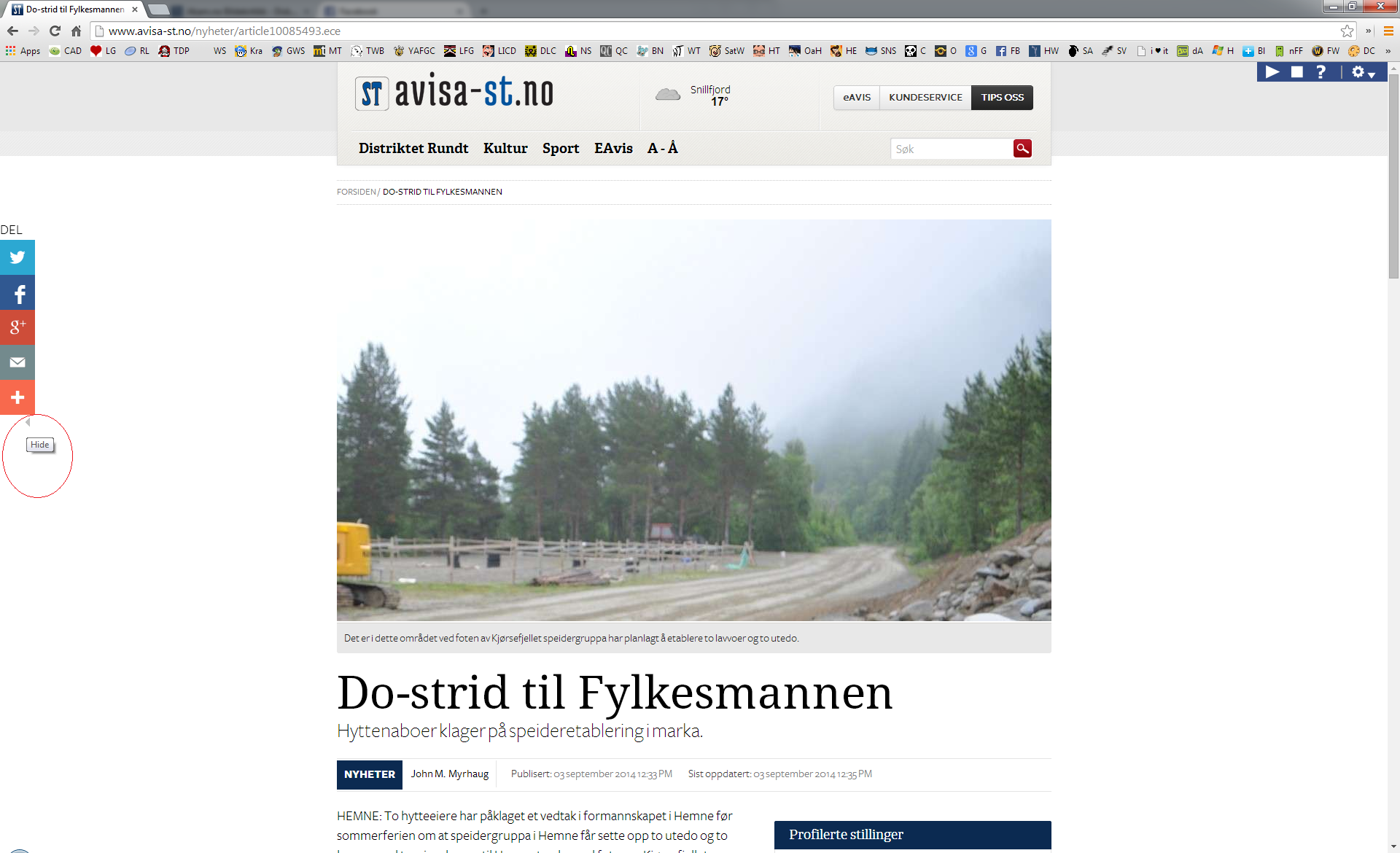Open Snillfjord weather widget
Image resolution: width=1400 pixels, height=853 pixels.
pos(693,96)
